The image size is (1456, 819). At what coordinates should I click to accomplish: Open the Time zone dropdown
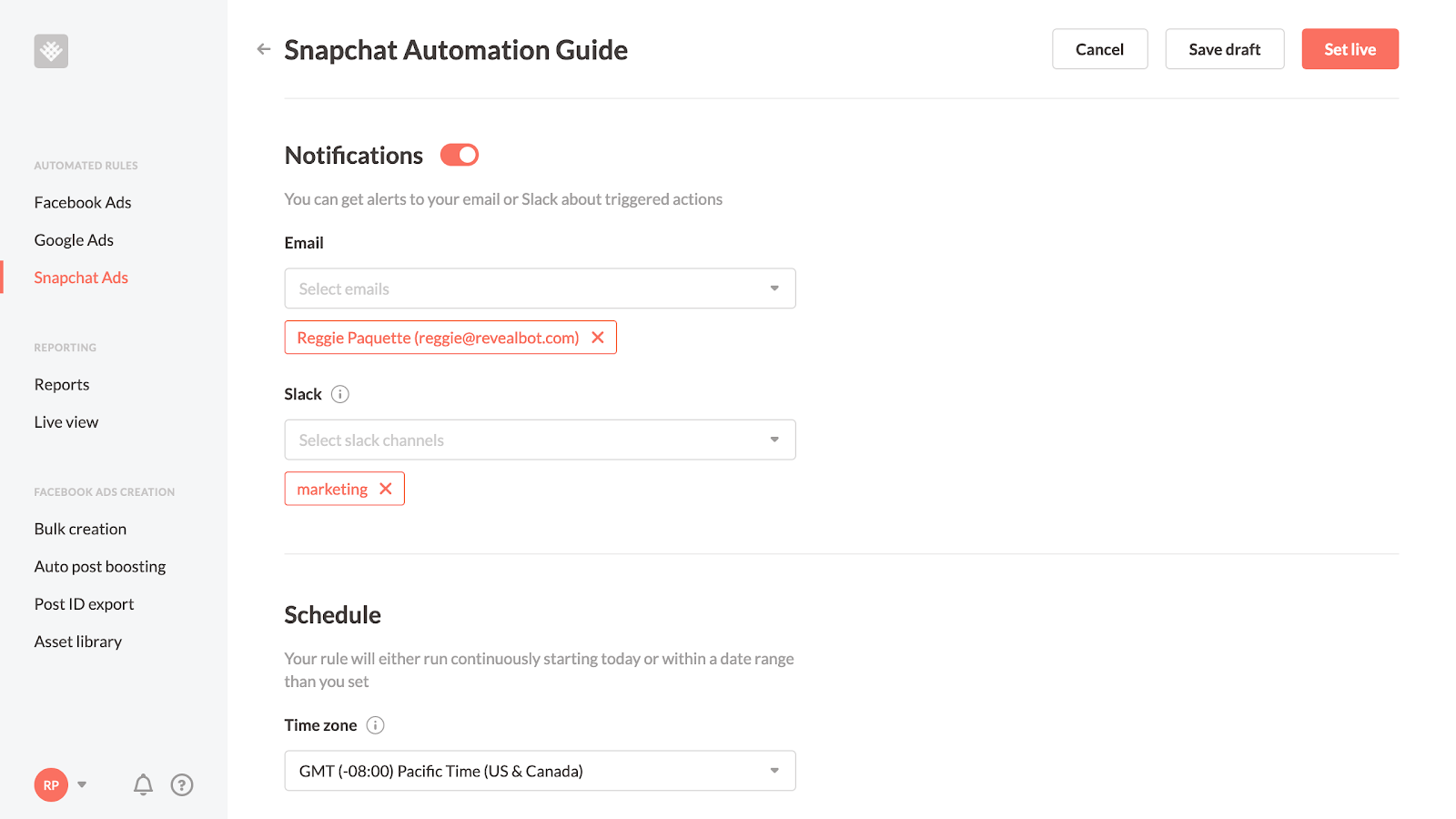(540, 771)
